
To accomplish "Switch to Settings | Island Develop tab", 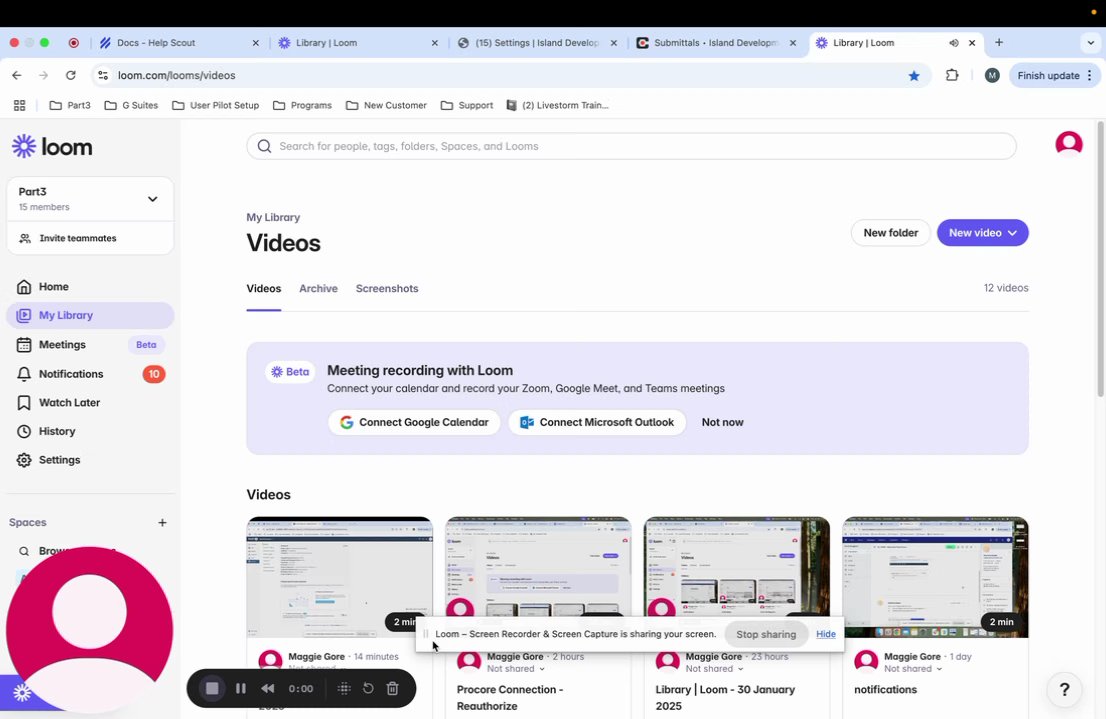I will 537,43.
